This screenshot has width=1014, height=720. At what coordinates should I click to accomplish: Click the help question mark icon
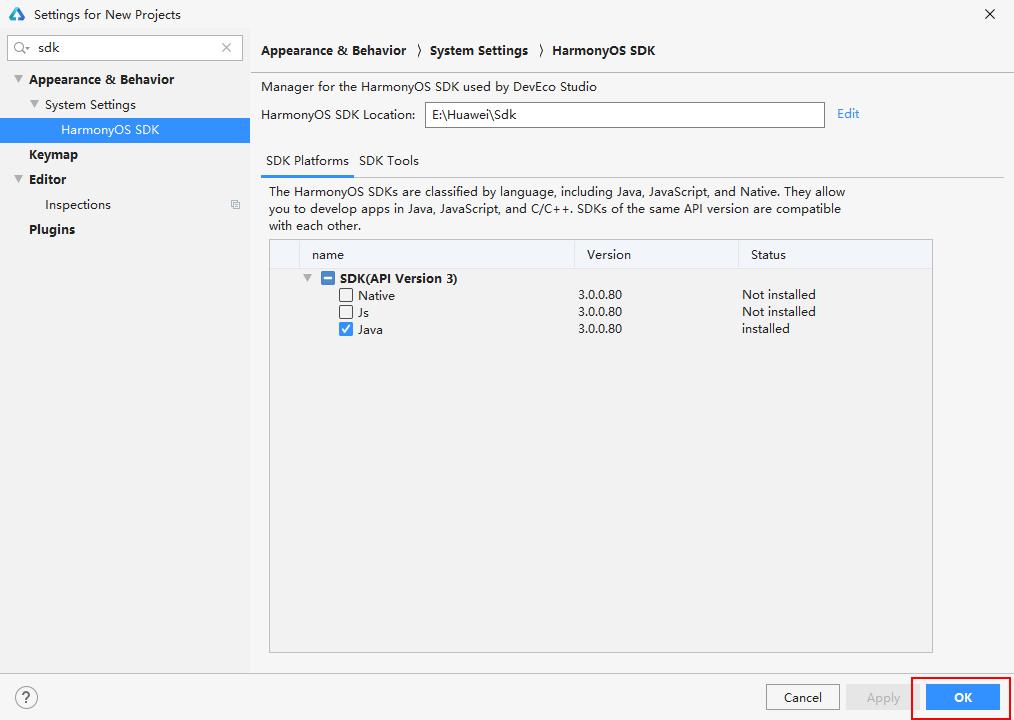pyautogui.click(x=27, y=697)
